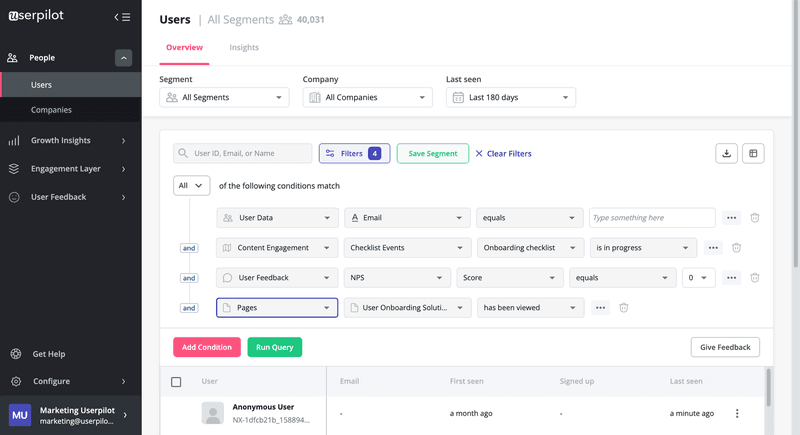The height and width of the screenshot is (435, 800).
Task: Click Save Segment button
Action: click(433, 153)
